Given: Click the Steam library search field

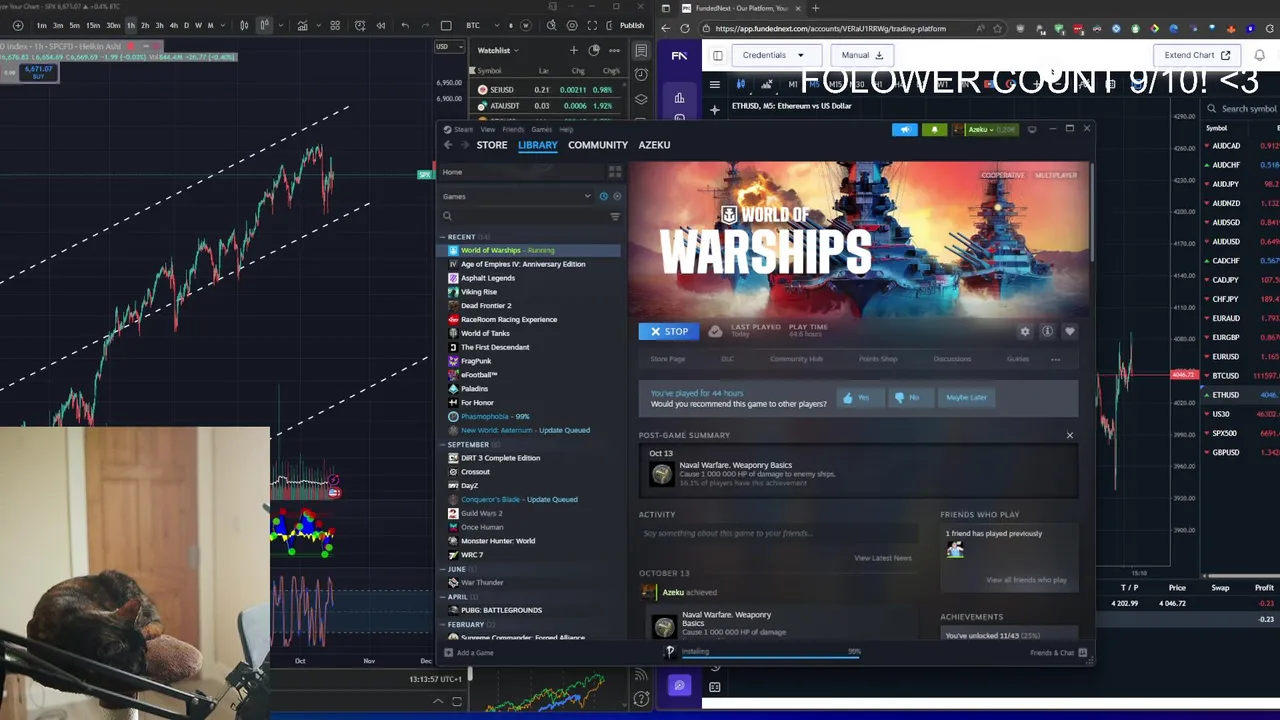Looking at the screenshot, I should point(525,216).
